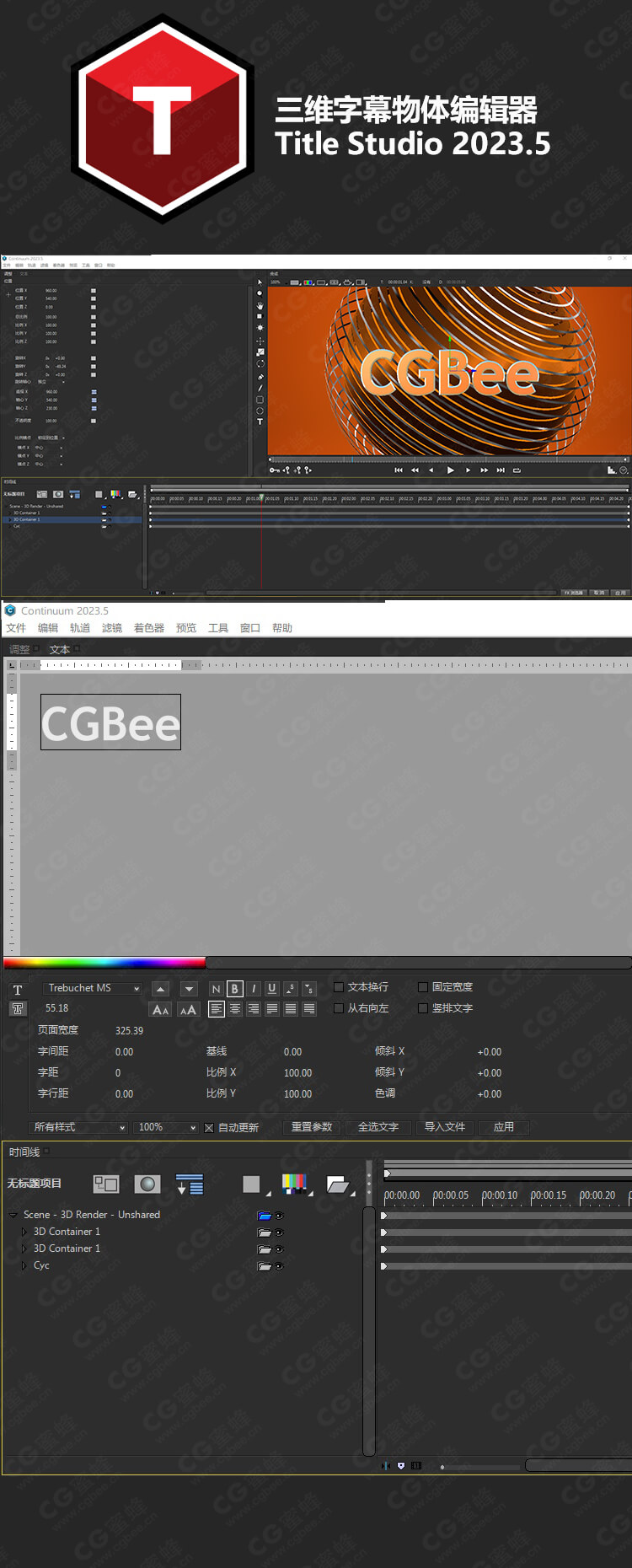Align text right
632x1568 pixels.
[254, 1008]
